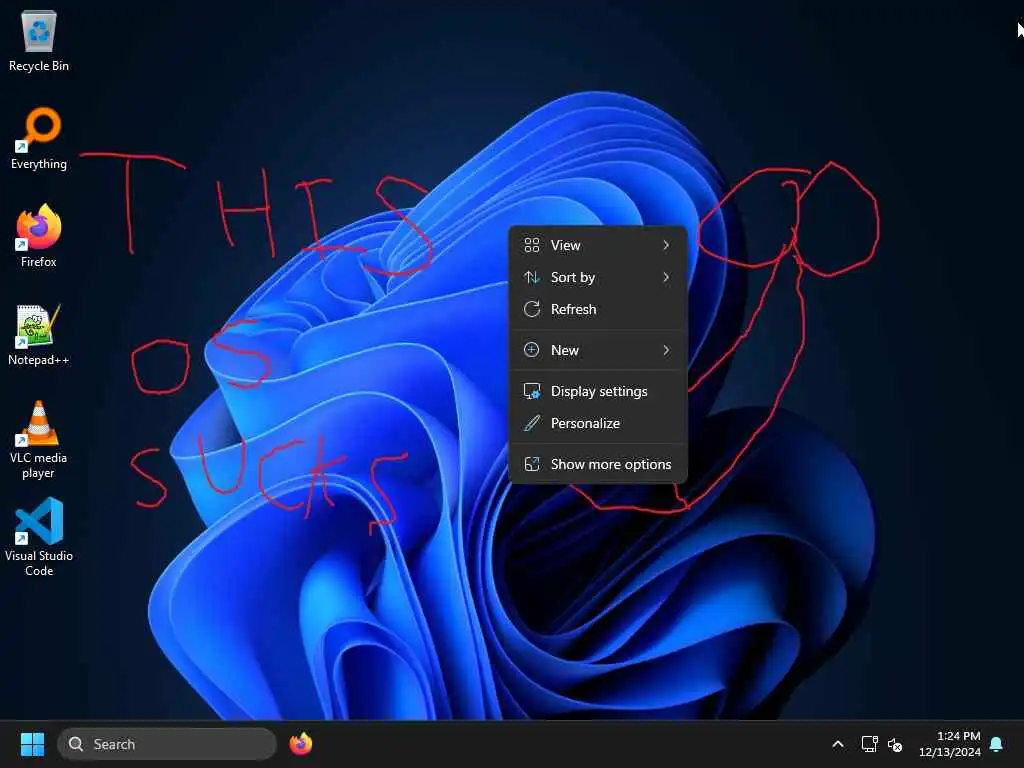Select the Visual Studio Code shortcut
This screenshot has width=1024, height=768.
pos(39,537)
